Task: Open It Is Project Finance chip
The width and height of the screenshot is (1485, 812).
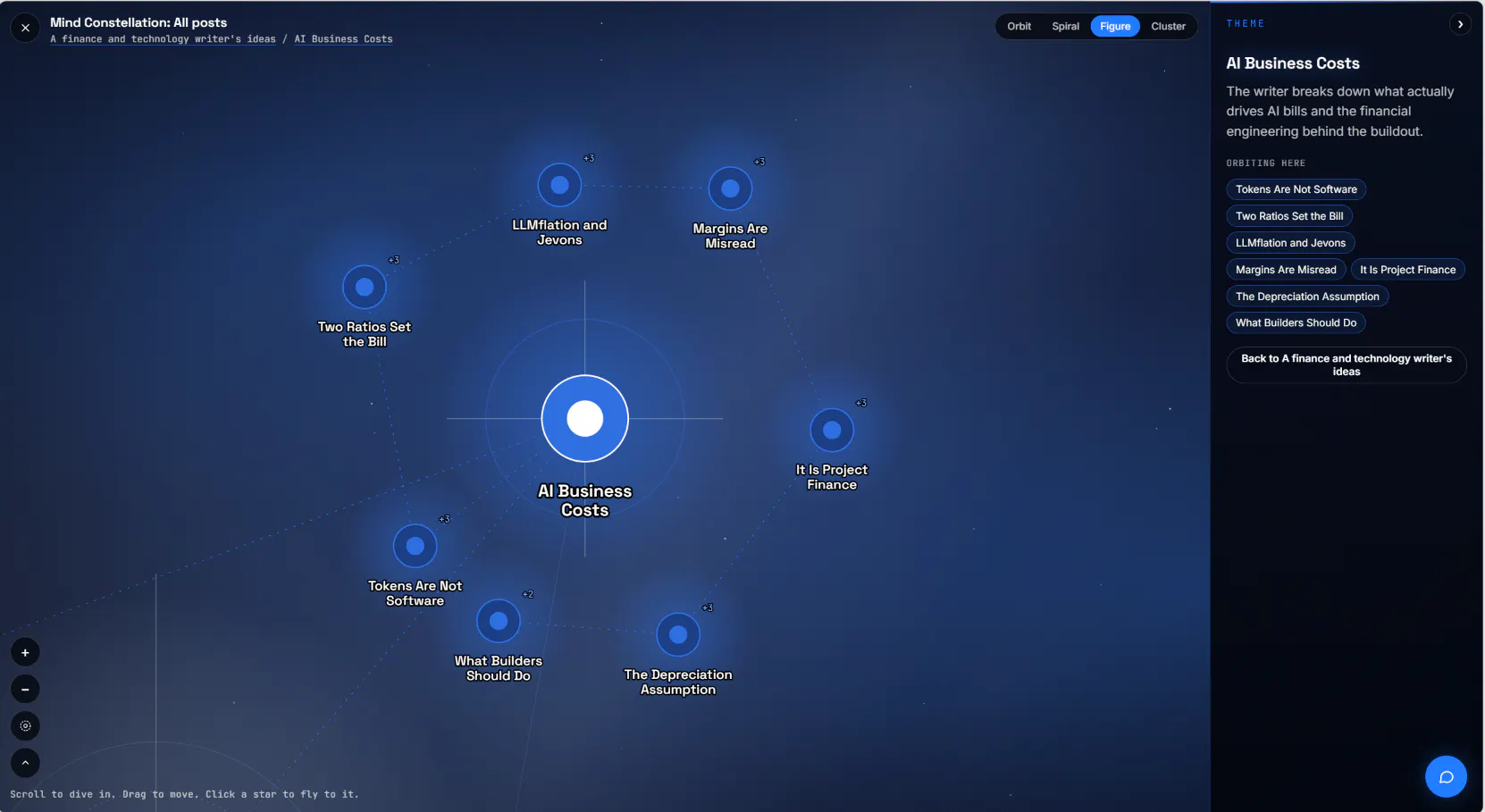Action: click(x=1408, y=270)
